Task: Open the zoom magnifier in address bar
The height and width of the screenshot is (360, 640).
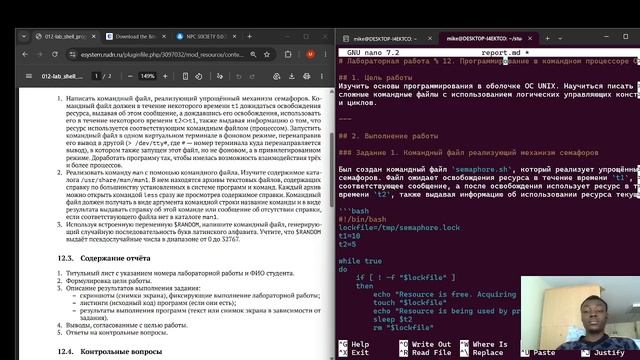Action: pos(253,54)
